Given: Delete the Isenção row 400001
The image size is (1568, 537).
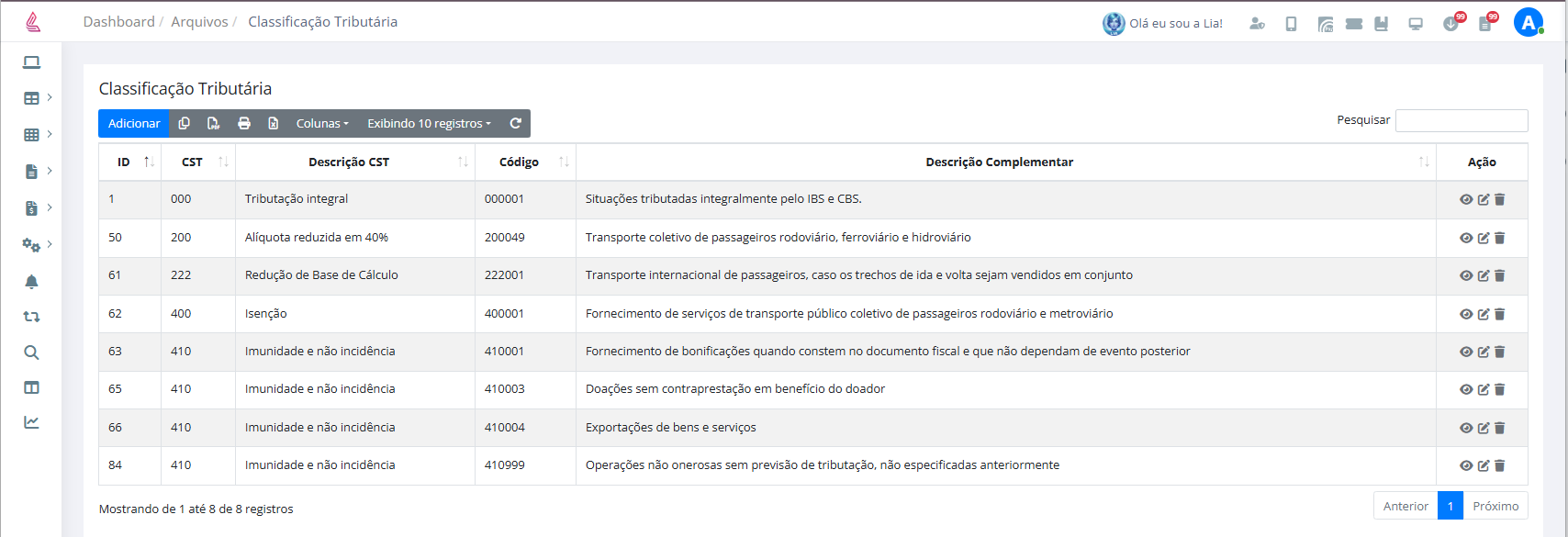Looking at the screenshot, I should [1499, 314].
